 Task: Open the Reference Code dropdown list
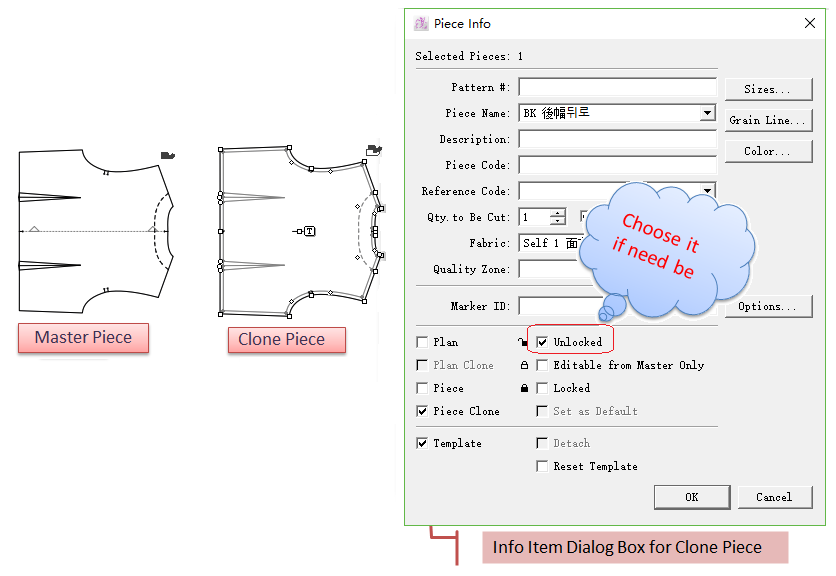tap(708, 191)
